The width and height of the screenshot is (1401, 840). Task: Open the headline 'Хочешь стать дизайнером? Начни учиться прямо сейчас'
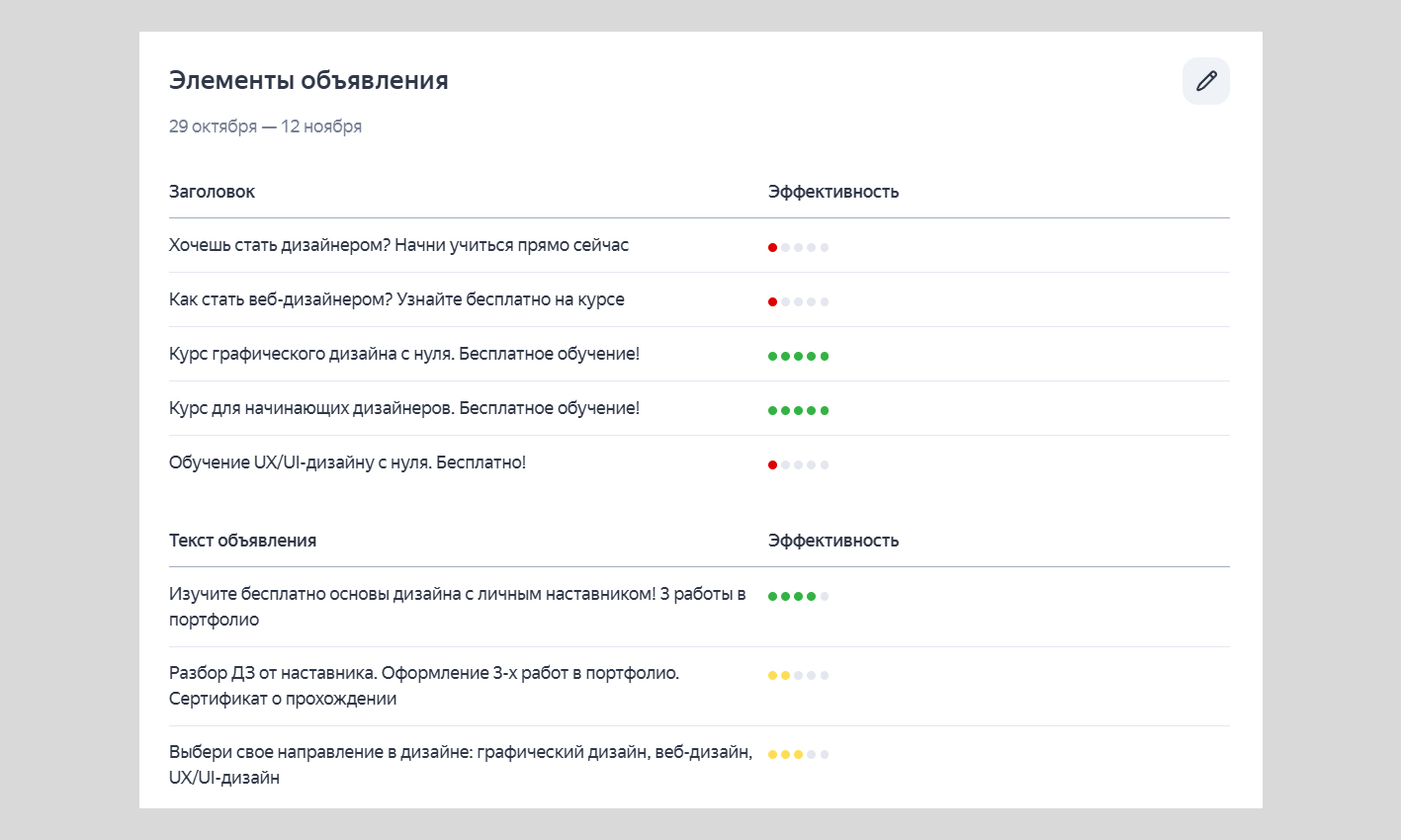tap(398, 245)
